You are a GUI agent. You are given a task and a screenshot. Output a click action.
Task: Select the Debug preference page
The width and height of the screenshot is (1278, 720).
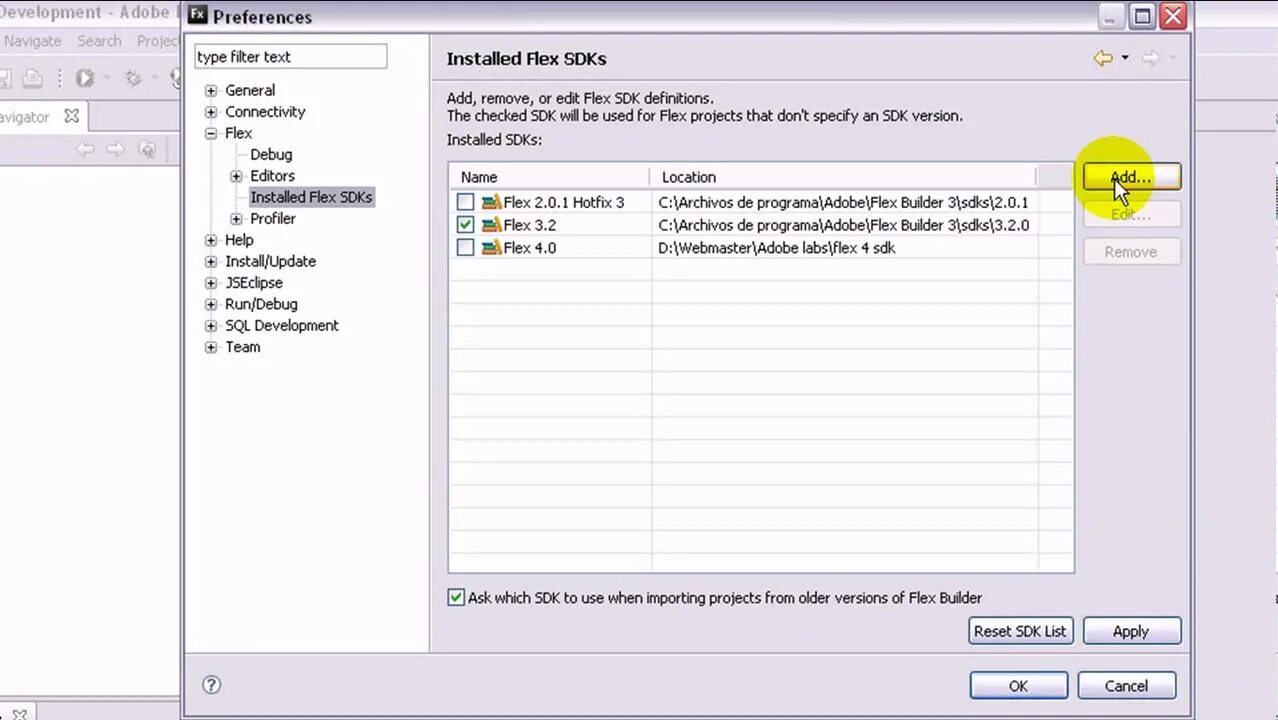pyautogui.click(x=271, y=154)
